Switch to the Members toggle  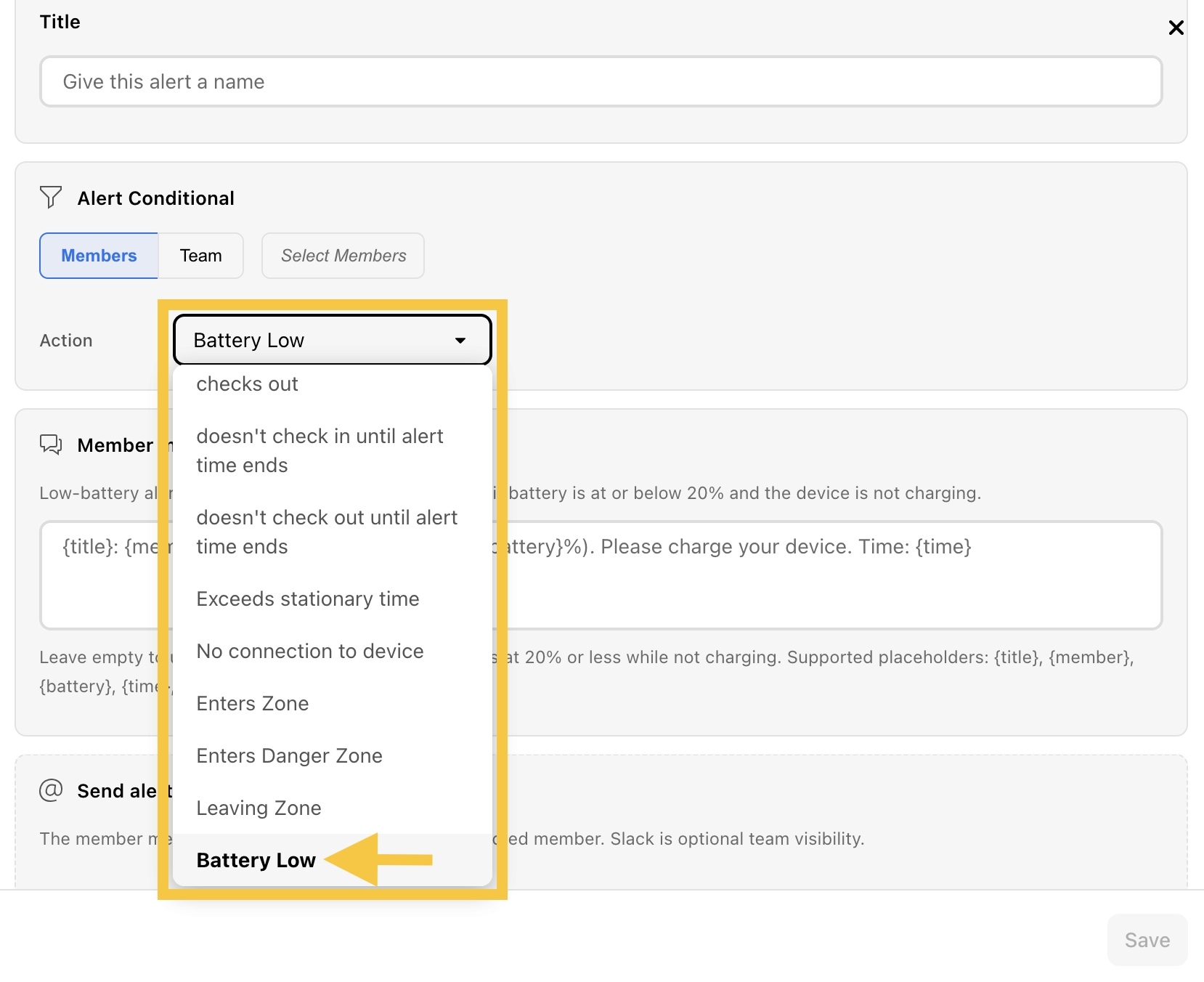tap(99, 256)
